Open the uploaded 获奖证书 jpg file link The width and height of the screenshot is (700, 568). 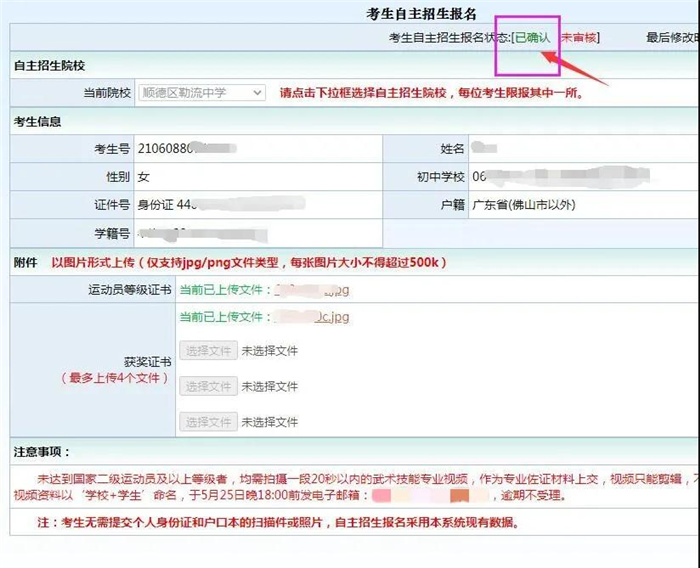tap(311, 317)
